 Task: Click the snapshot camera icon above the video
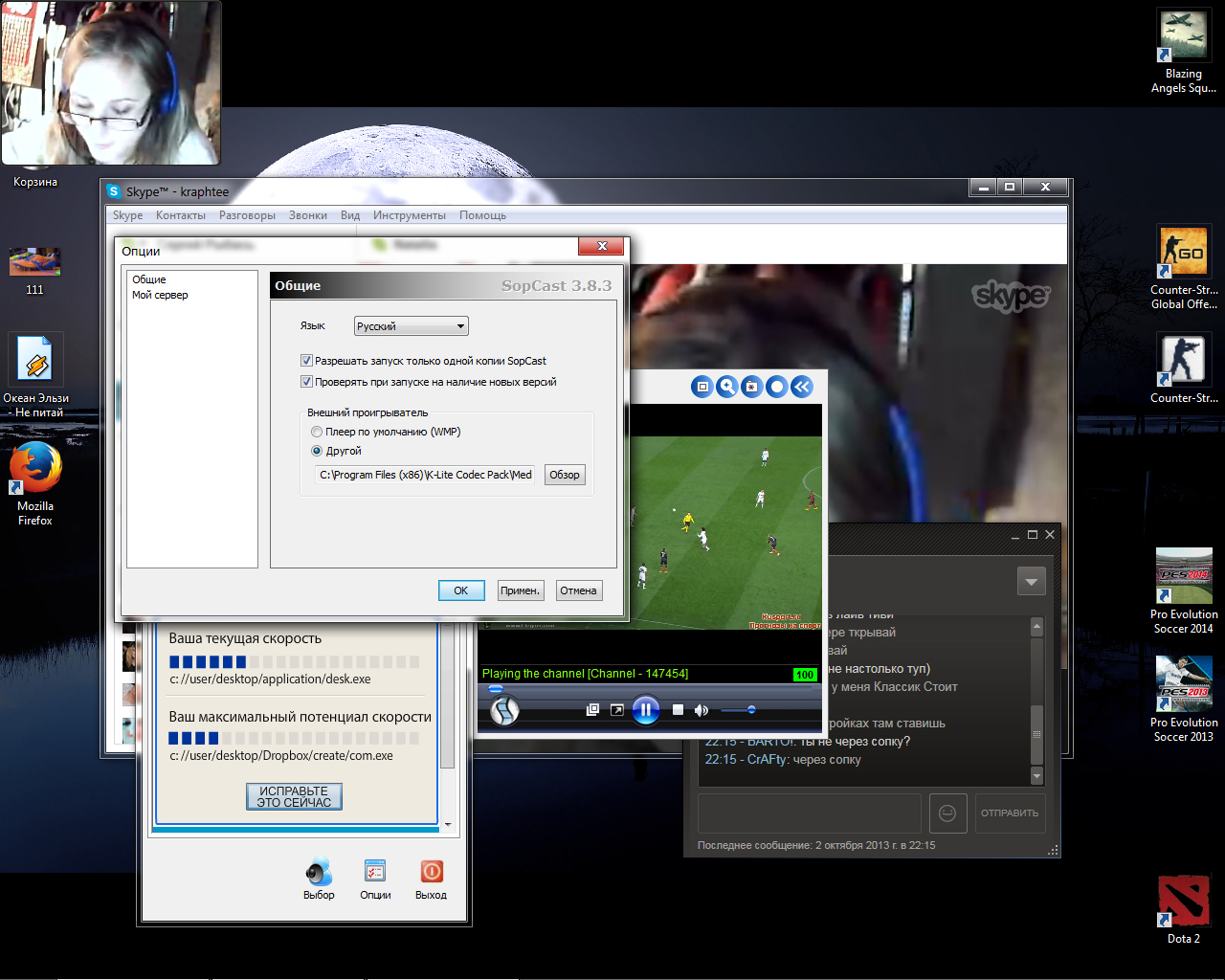click(x=752, y=387)
